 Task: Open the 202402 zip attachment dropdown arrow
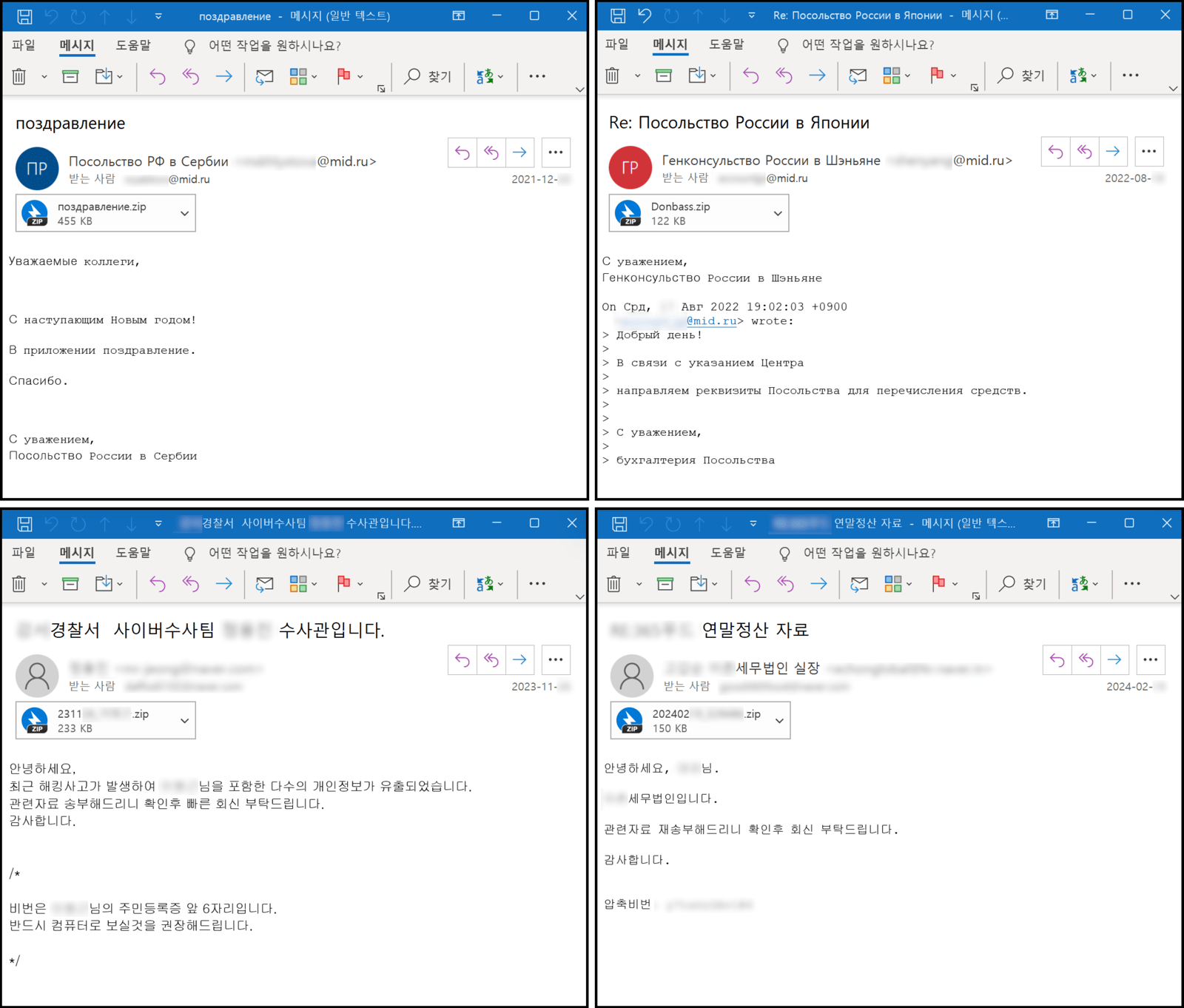(x=779, y=720)
